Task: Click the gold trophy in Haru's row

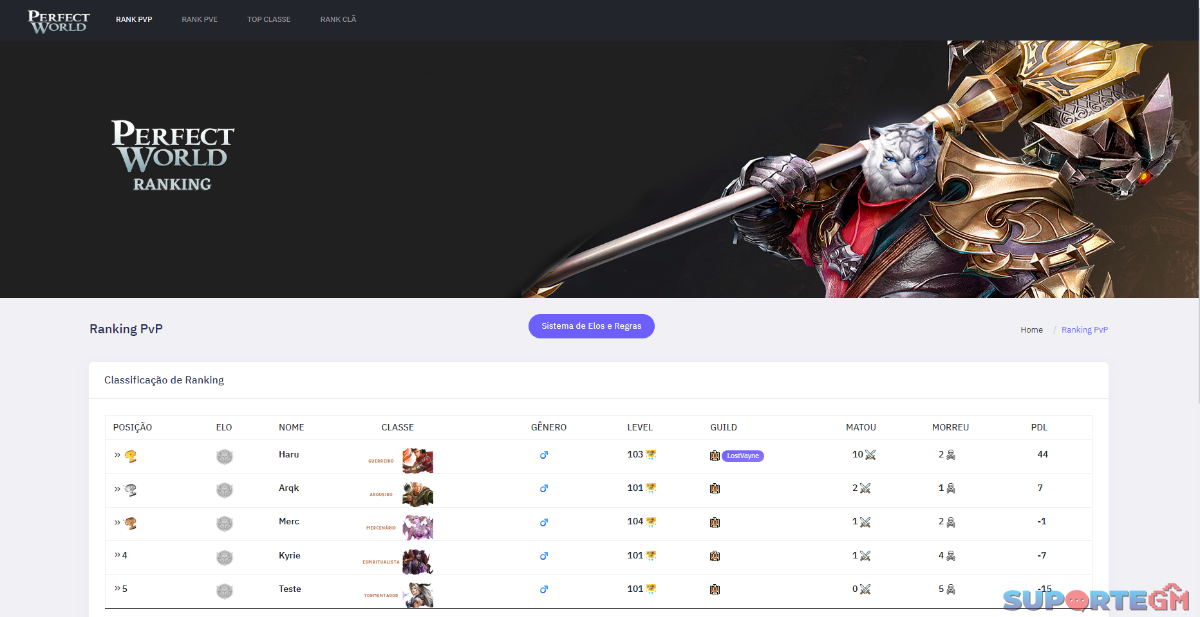Action: [130, 456]
